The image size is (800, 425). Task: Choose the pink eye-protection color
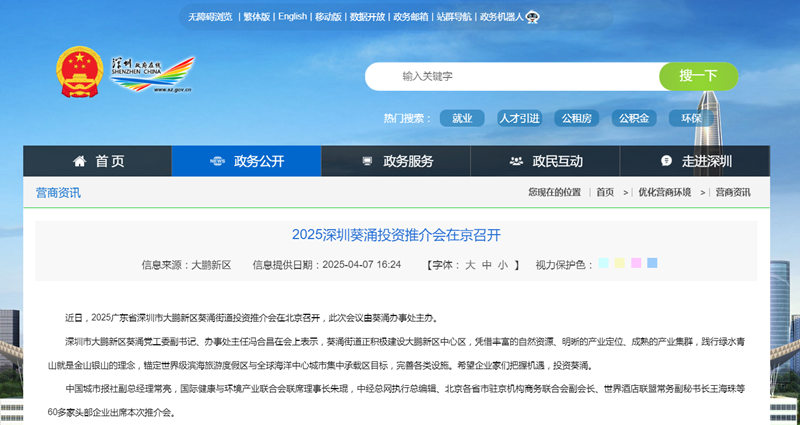click(636, 263)
